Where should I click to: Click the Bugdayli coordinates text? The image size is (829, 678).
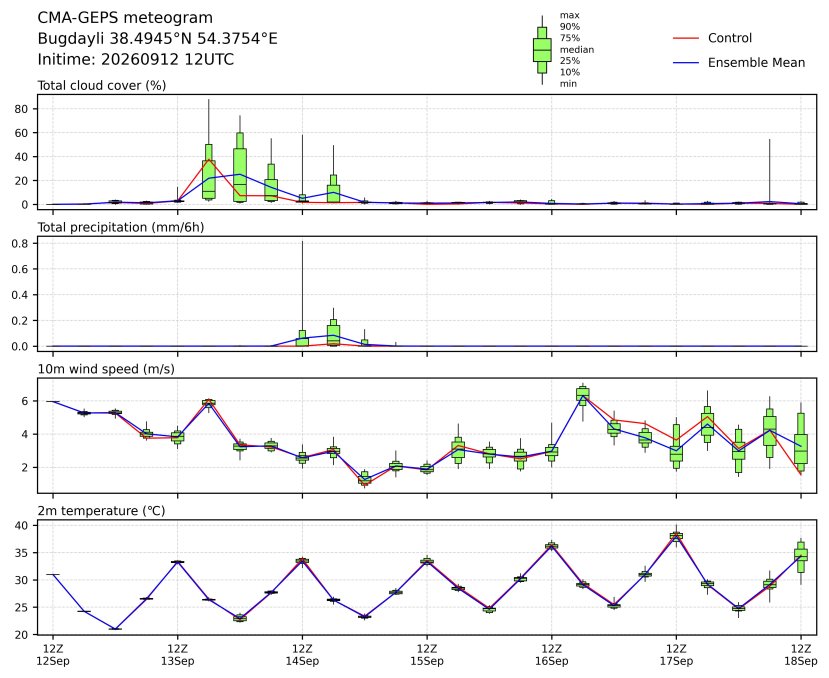coord(158,39)
